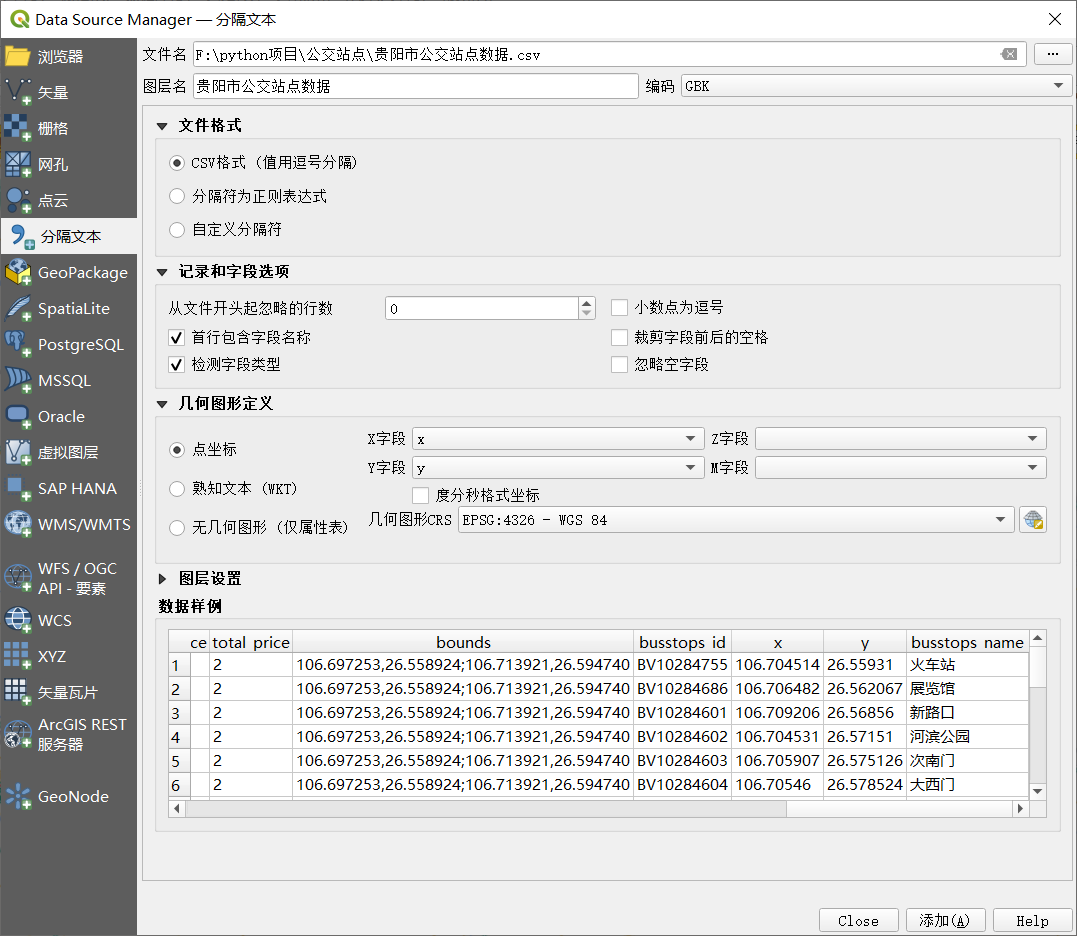Select 点坐标 radio option

(x=177, y=450)
